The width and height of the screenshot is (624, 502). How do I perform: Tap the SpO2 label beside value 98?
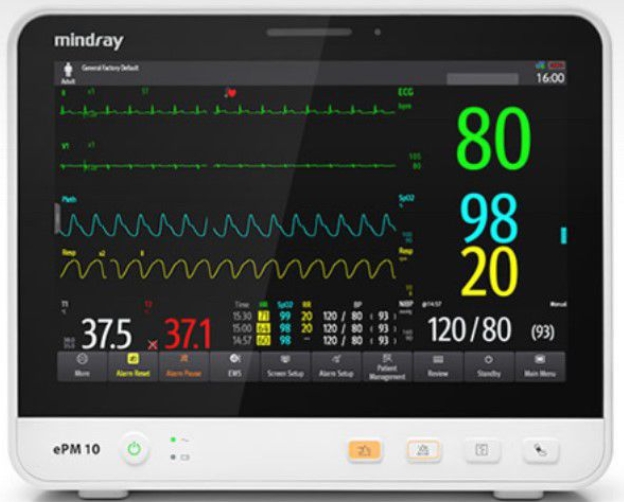point(406,198)
